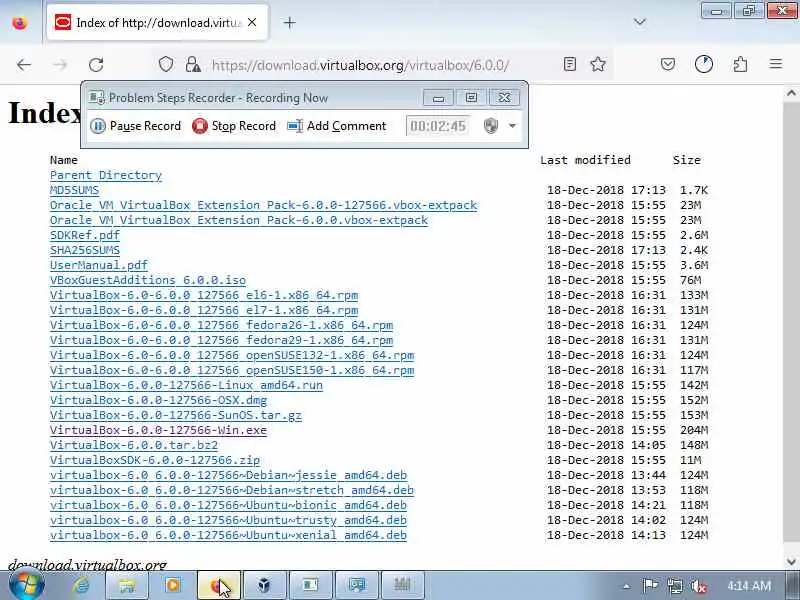Open Windows Media Player taskbar icon
The height and width of the screenshot is (600, 800).
click(x=172, y=585)
